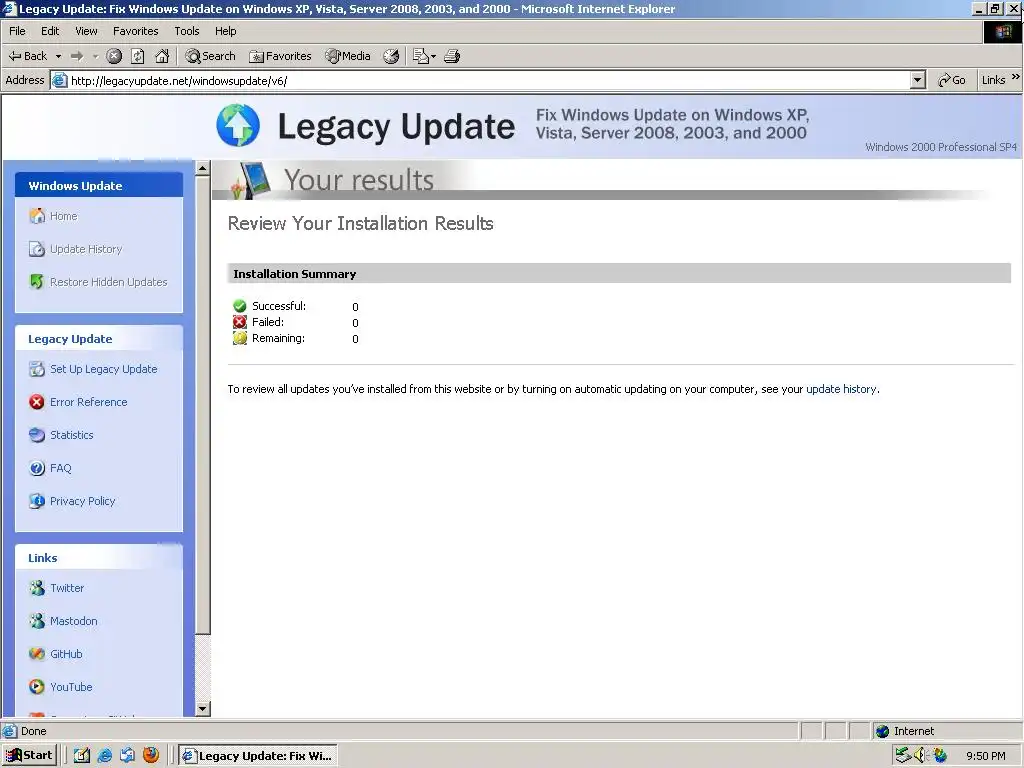The image size is (1024, 768).
Task: Open Restore Hidden Updates link
Action: point(108,282)
